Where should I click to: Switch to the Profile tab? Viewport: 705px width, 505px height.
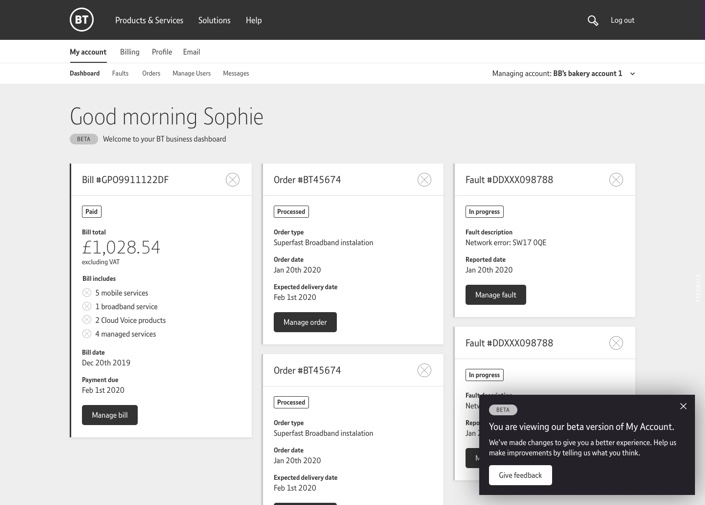[162, 52]
